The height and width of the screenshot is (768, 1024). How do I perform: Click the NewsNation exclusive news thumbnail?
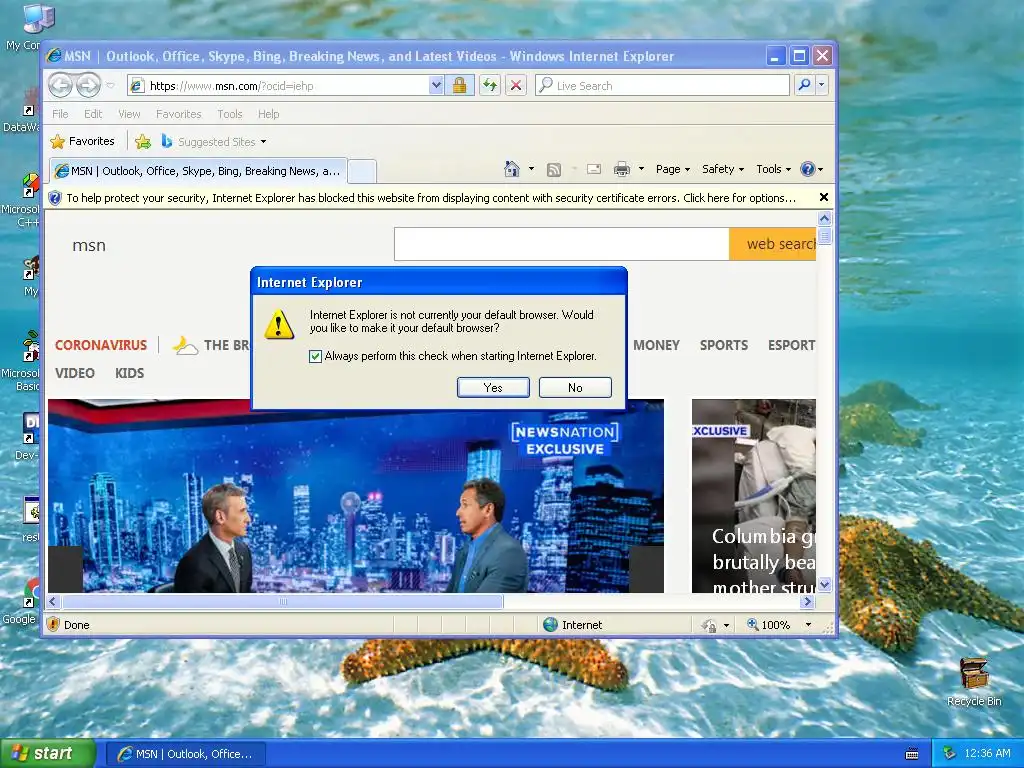pos(356,496)
